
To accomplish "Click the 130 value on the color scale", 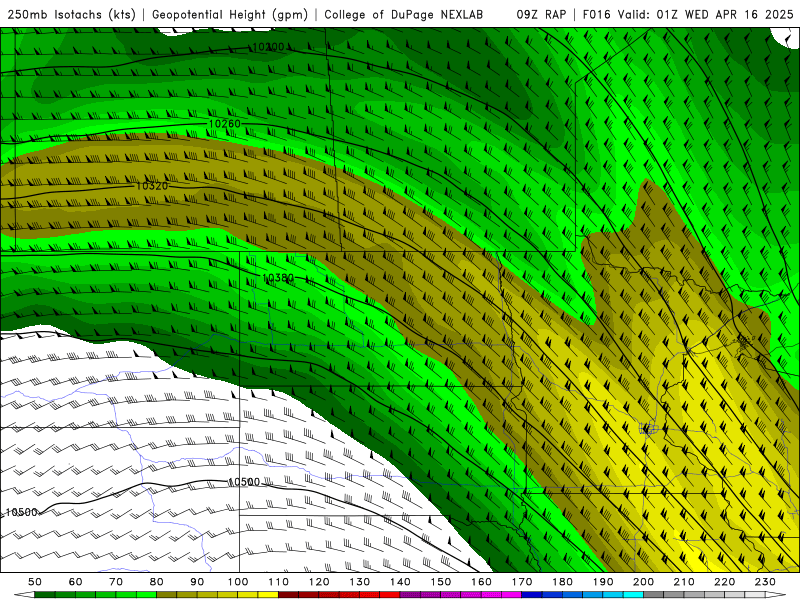I will tap(360, 582).
